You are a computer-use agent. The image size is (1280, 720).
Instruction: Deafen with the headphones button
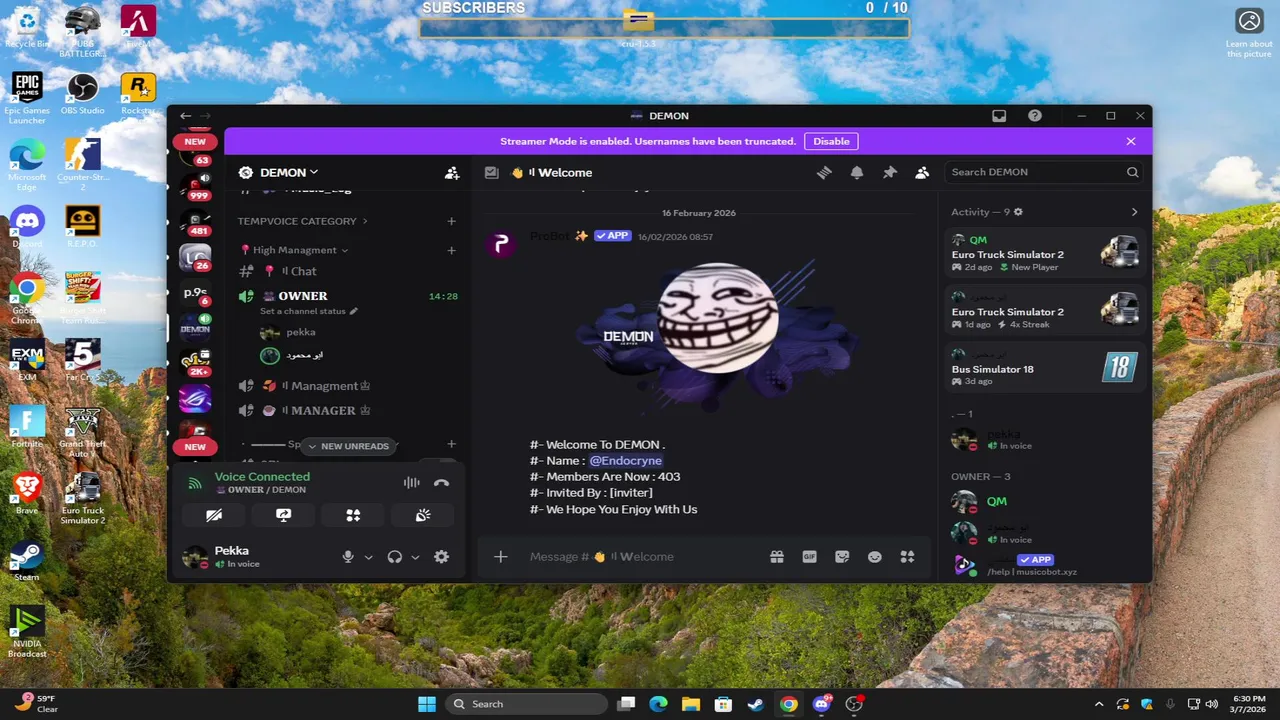[395, 557]
